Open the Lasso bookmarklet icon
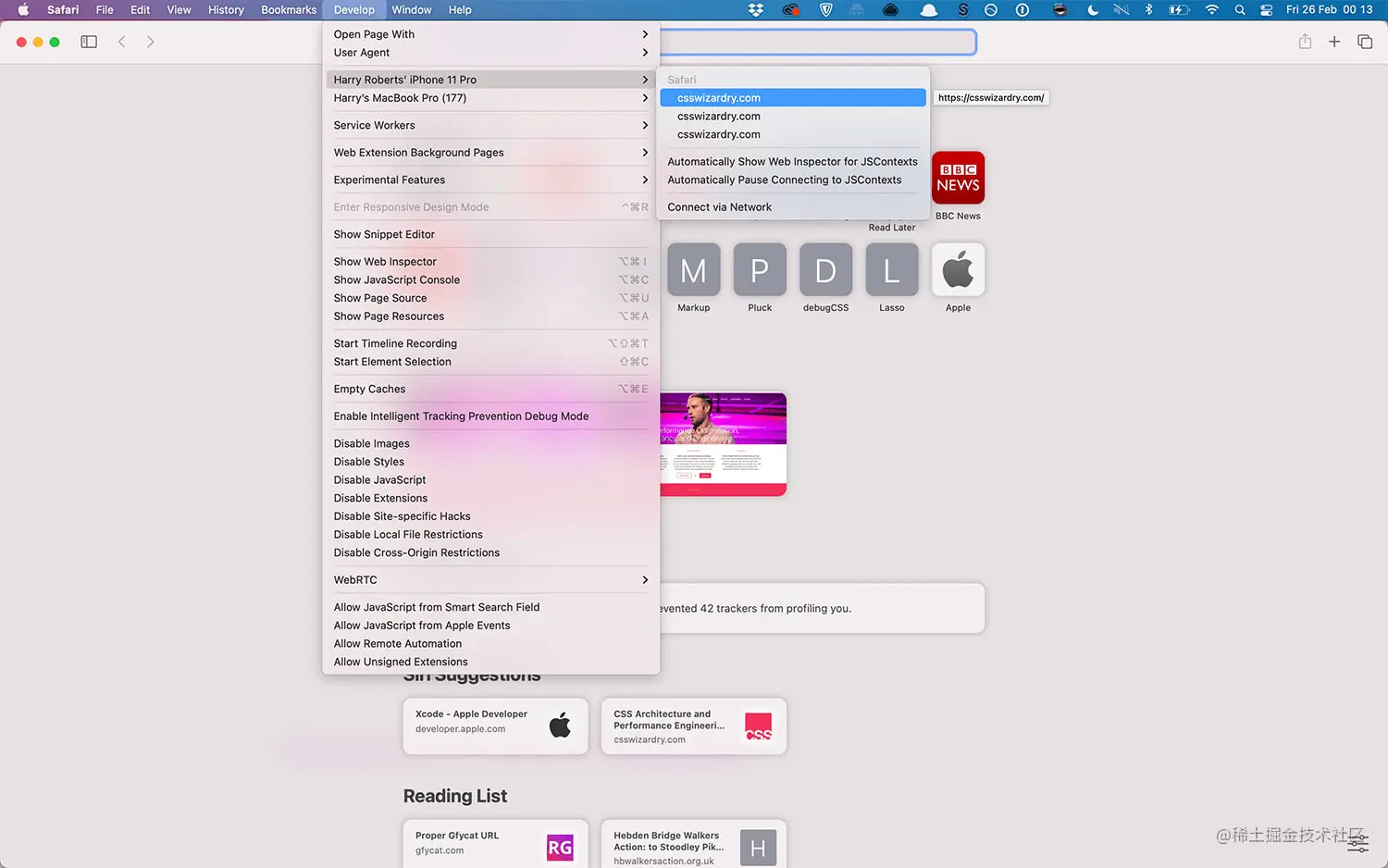Screen dimensions: 1388x868 click(892, 269)
